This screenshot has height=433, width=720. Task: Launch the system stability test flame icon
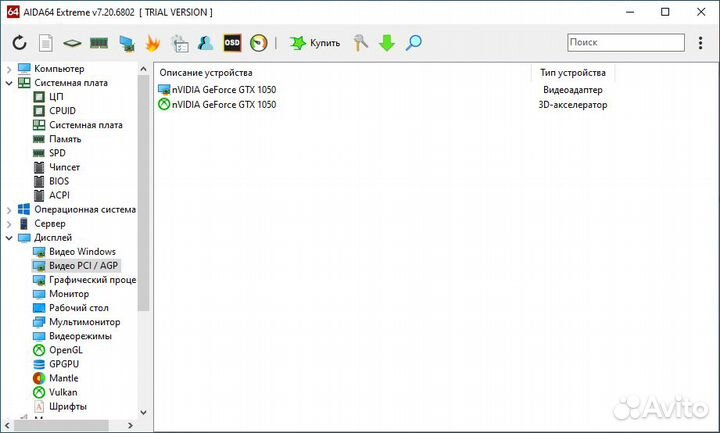pos(153,43)
